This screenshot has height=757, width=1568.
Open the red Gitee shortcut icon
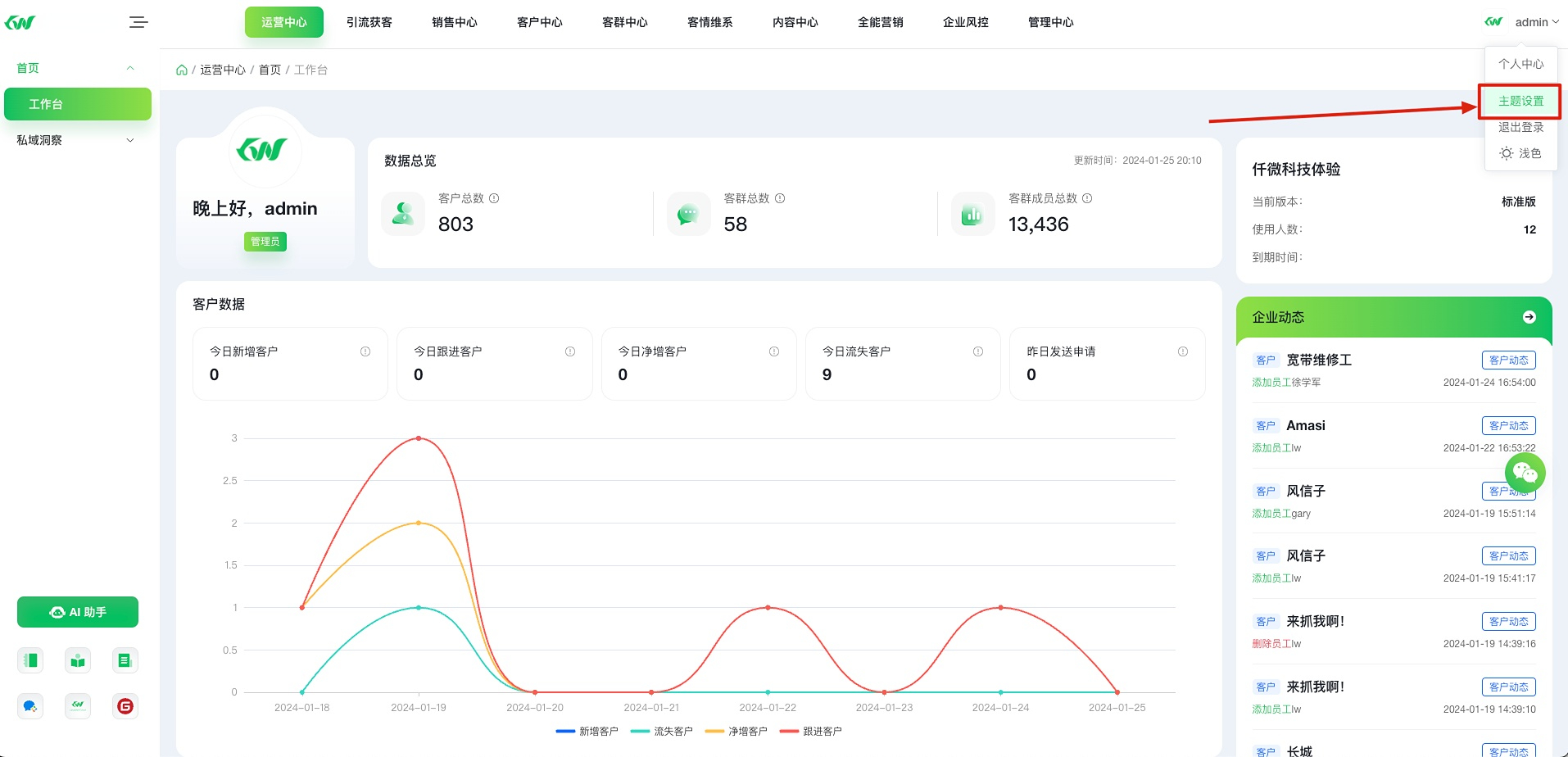tap(125, 706)
